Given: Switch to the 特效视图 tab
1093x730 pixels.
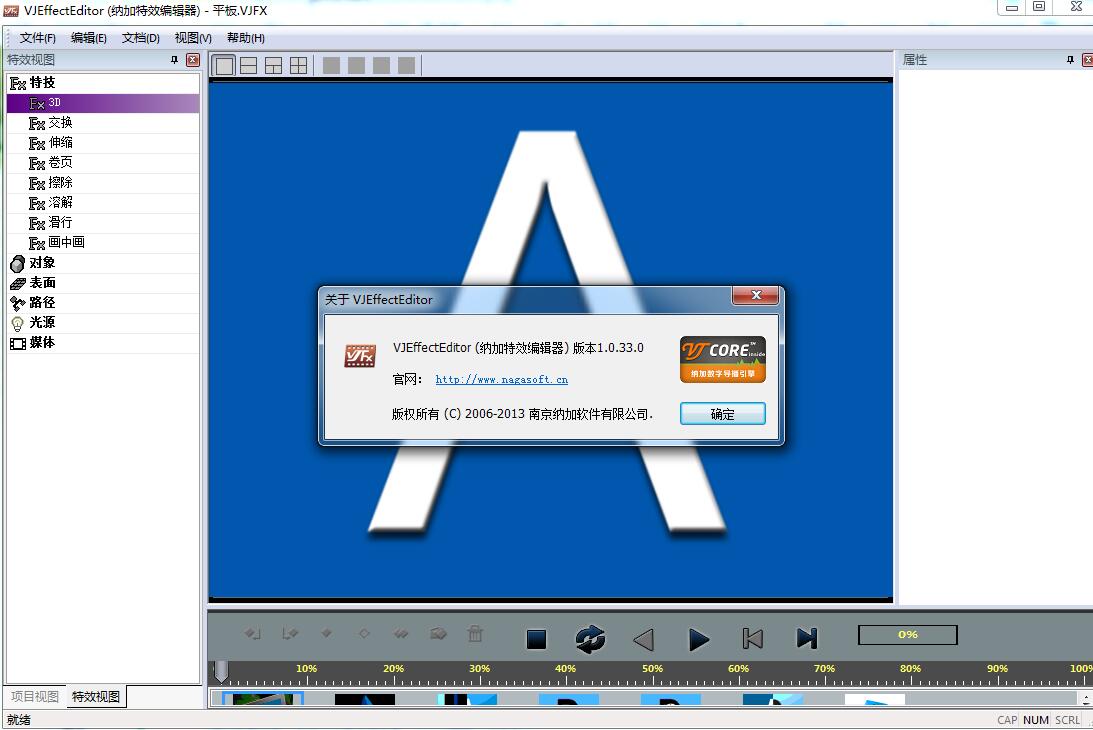Looking at the screenshot, I should (96, 697).
